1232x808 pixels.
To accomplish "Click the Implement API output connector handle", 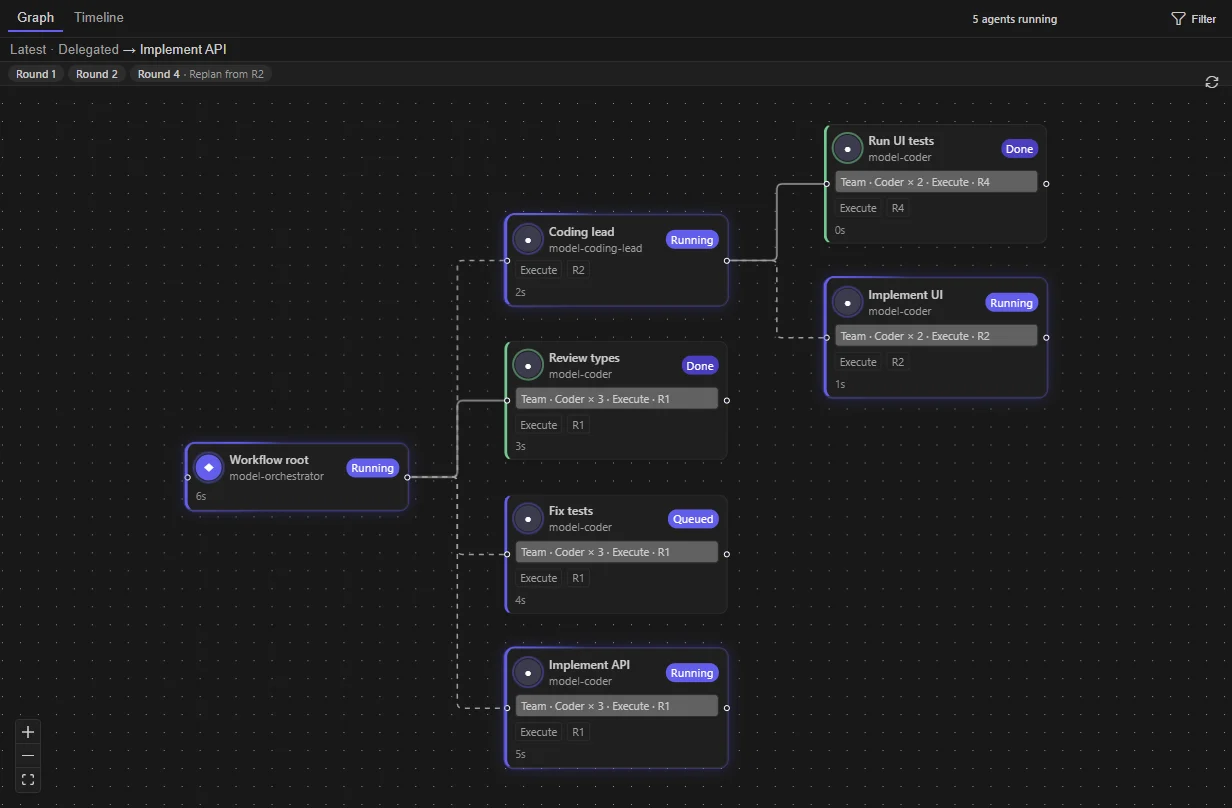I will point(727,708).
